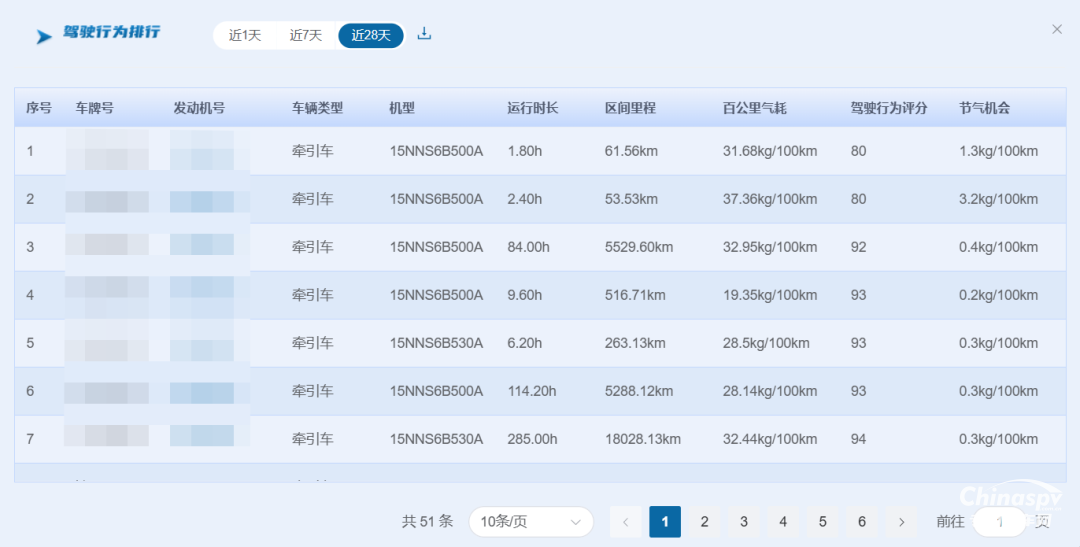1080x547 pixels.
Task: Go to last page 6
Action: (861, 522)
